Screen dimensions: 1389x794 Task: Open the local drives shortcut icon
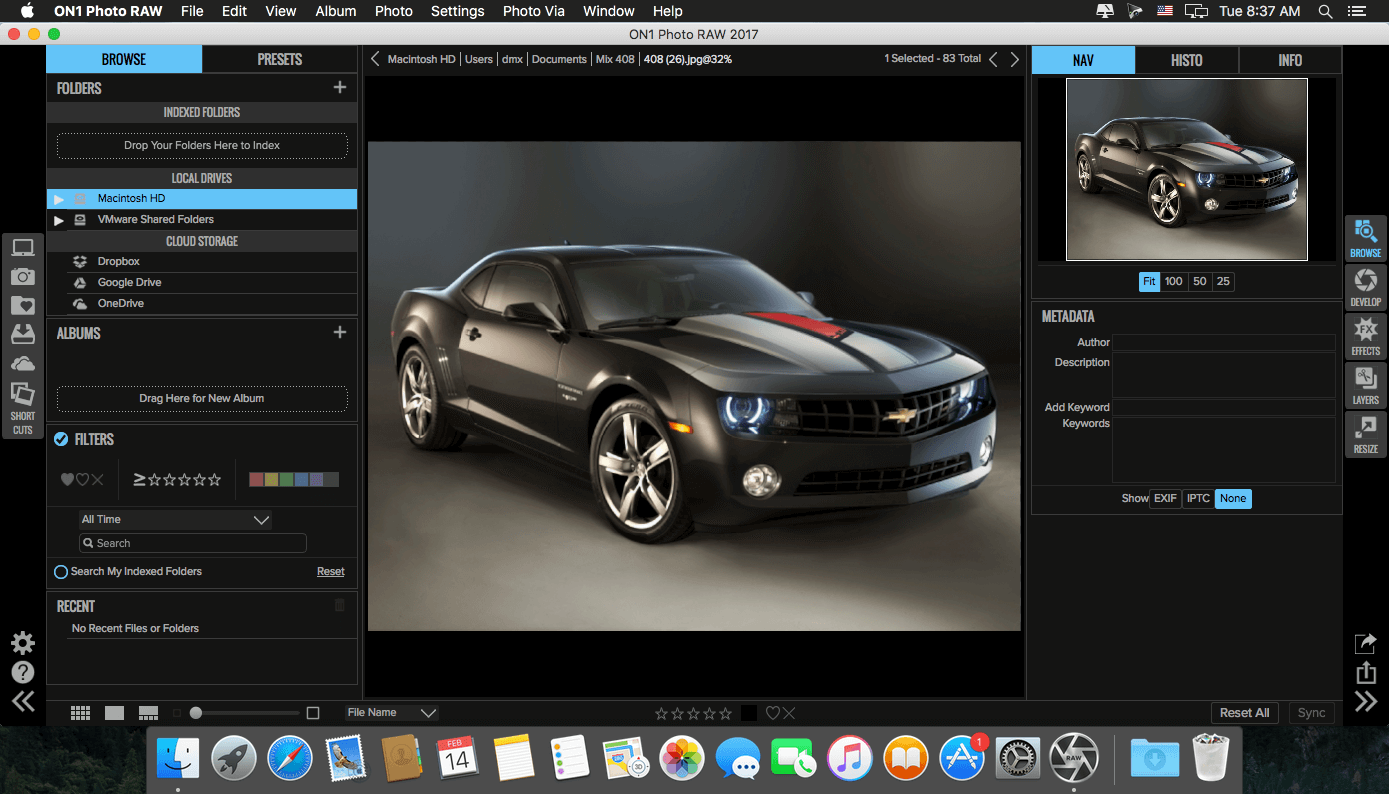click(22, 334)
